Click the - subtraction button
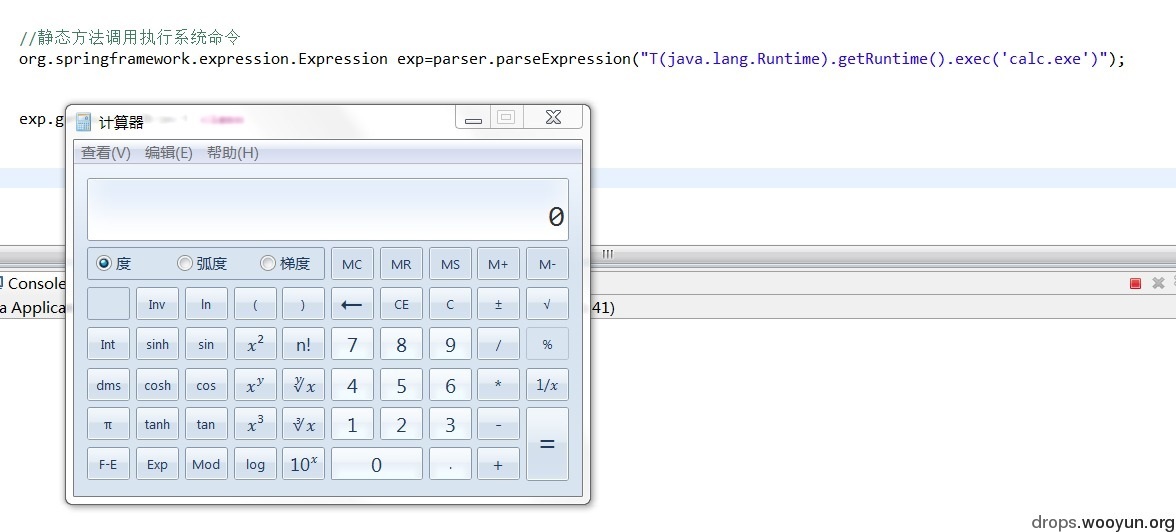Screen dimensions: 1176x532 click(498, 424)
